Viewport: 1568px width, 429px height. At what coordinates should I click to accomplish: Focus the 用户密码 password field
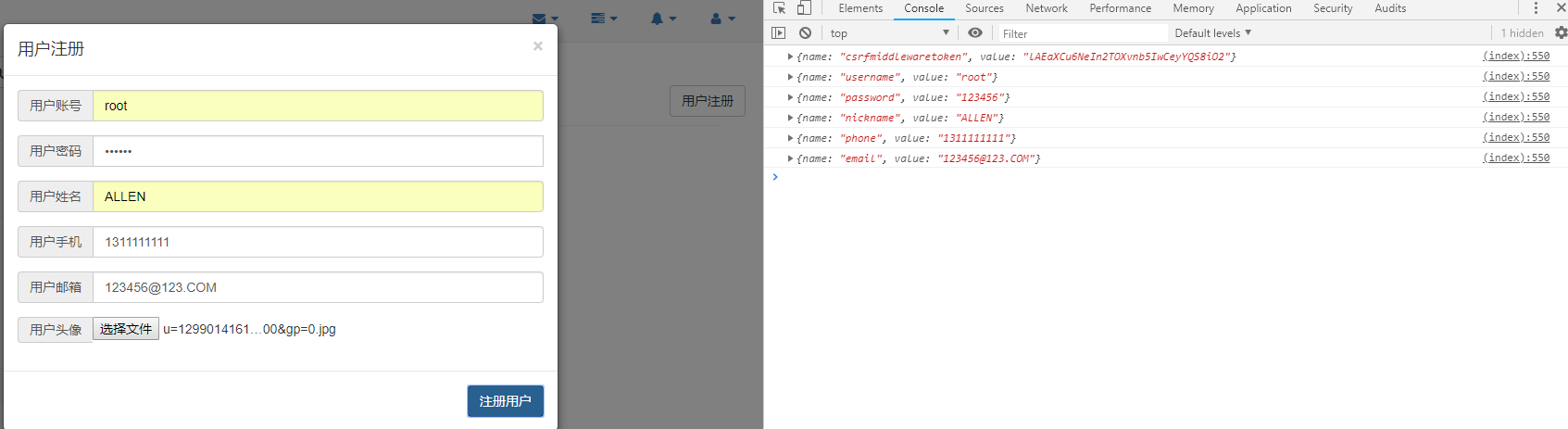[318, 151]
